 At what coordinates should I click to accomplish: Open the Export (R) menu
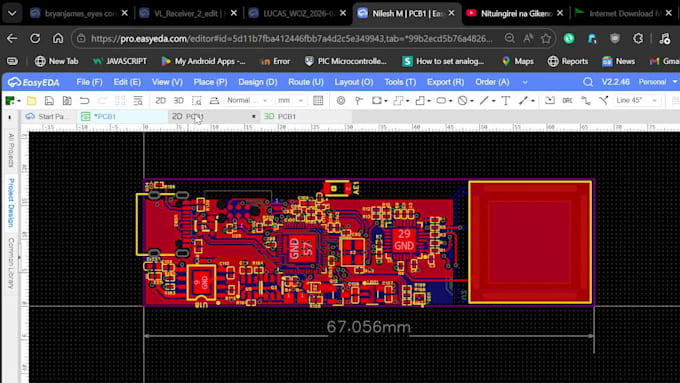click(x=445, y=82)
